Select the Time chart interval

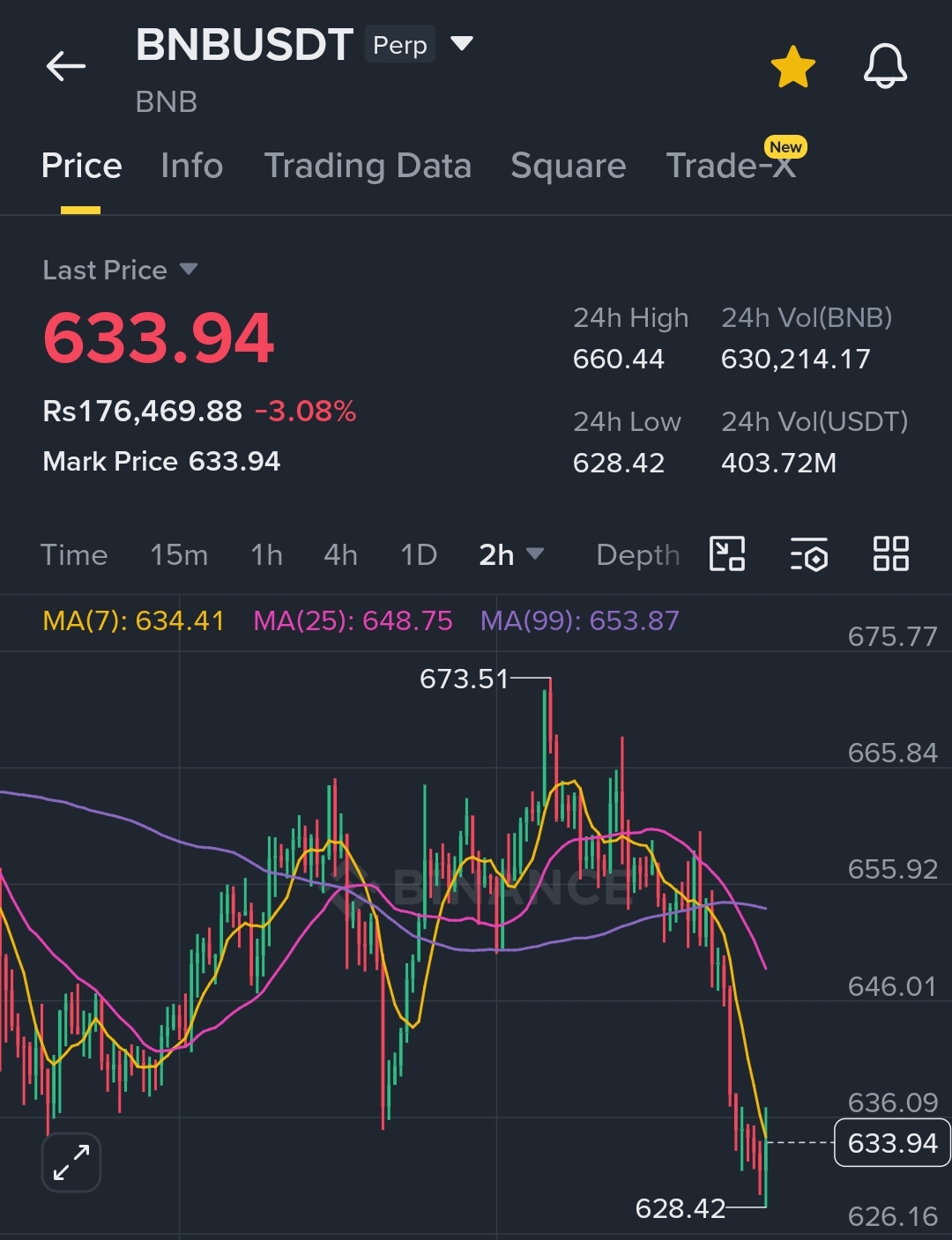(74, 555)
